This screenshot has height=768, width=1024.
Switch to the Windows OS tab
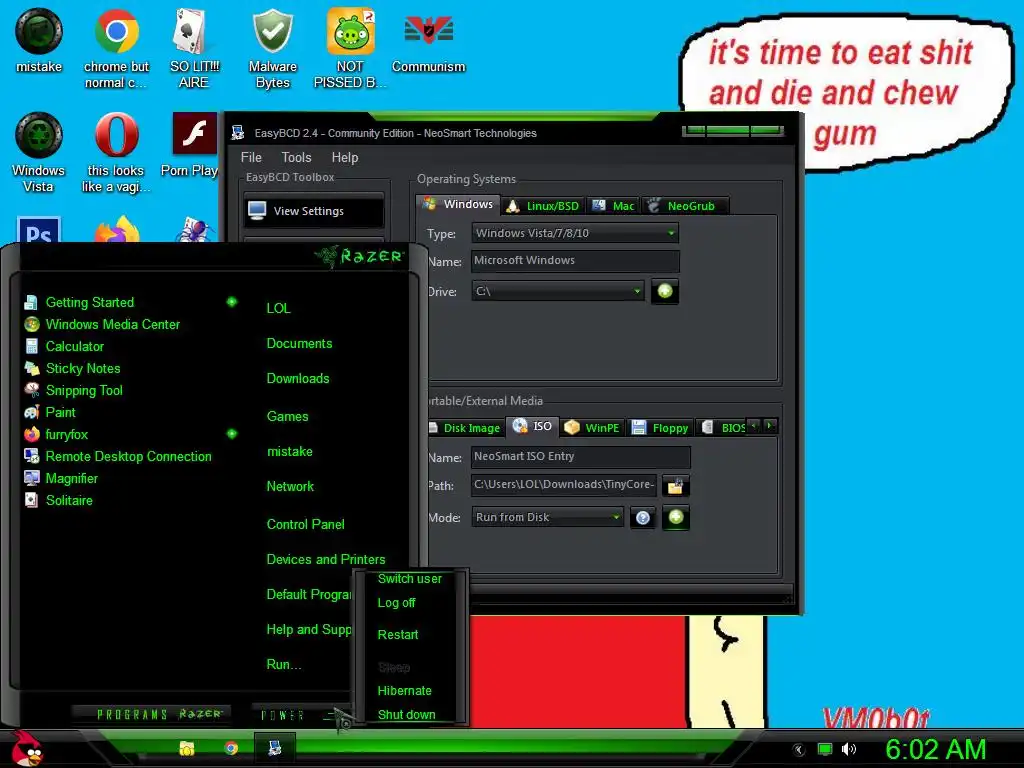pyautogui.click(x=458, y=204)
